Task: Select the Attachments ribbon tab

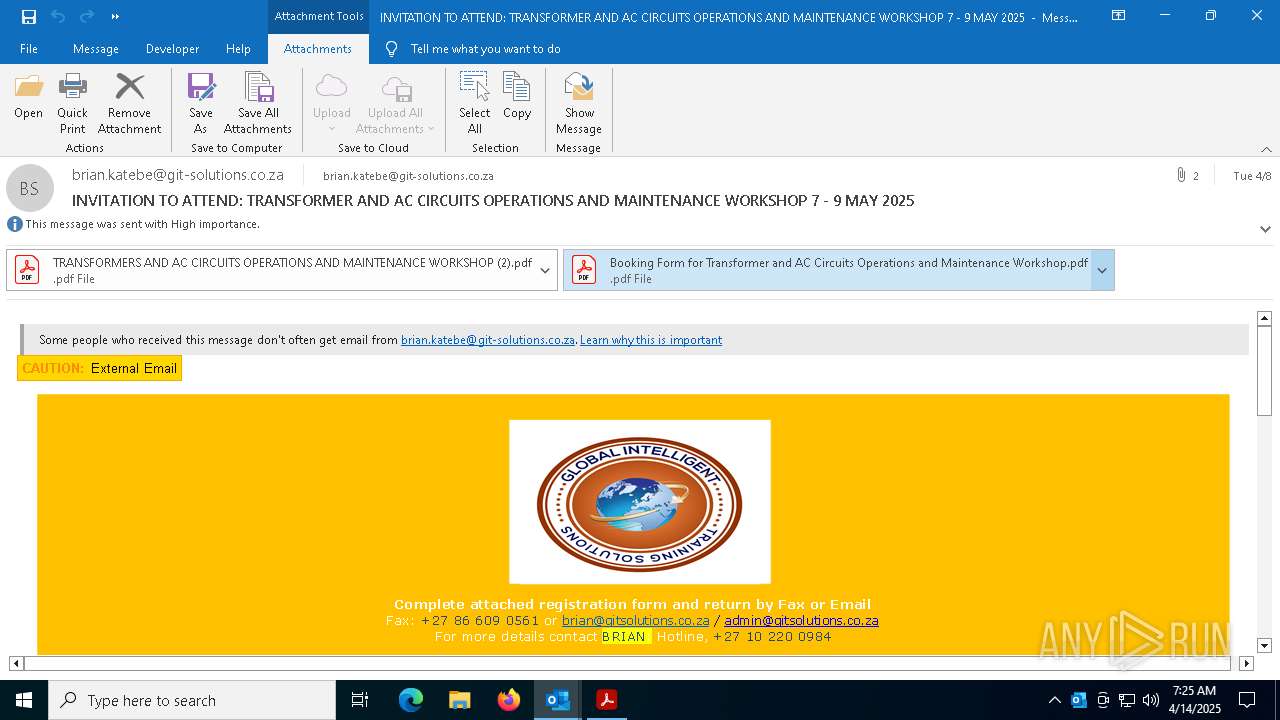Action: [x=318, y=49]
